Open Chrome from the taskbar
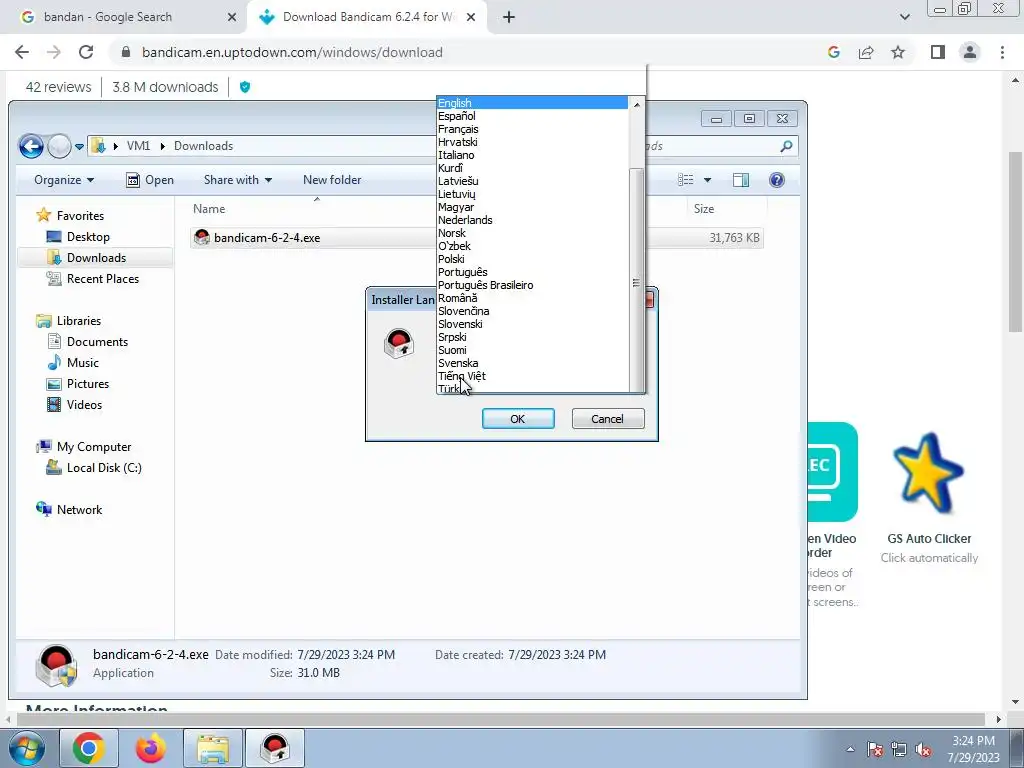Viewport: 1024px width, 768px height. point(89,748)
